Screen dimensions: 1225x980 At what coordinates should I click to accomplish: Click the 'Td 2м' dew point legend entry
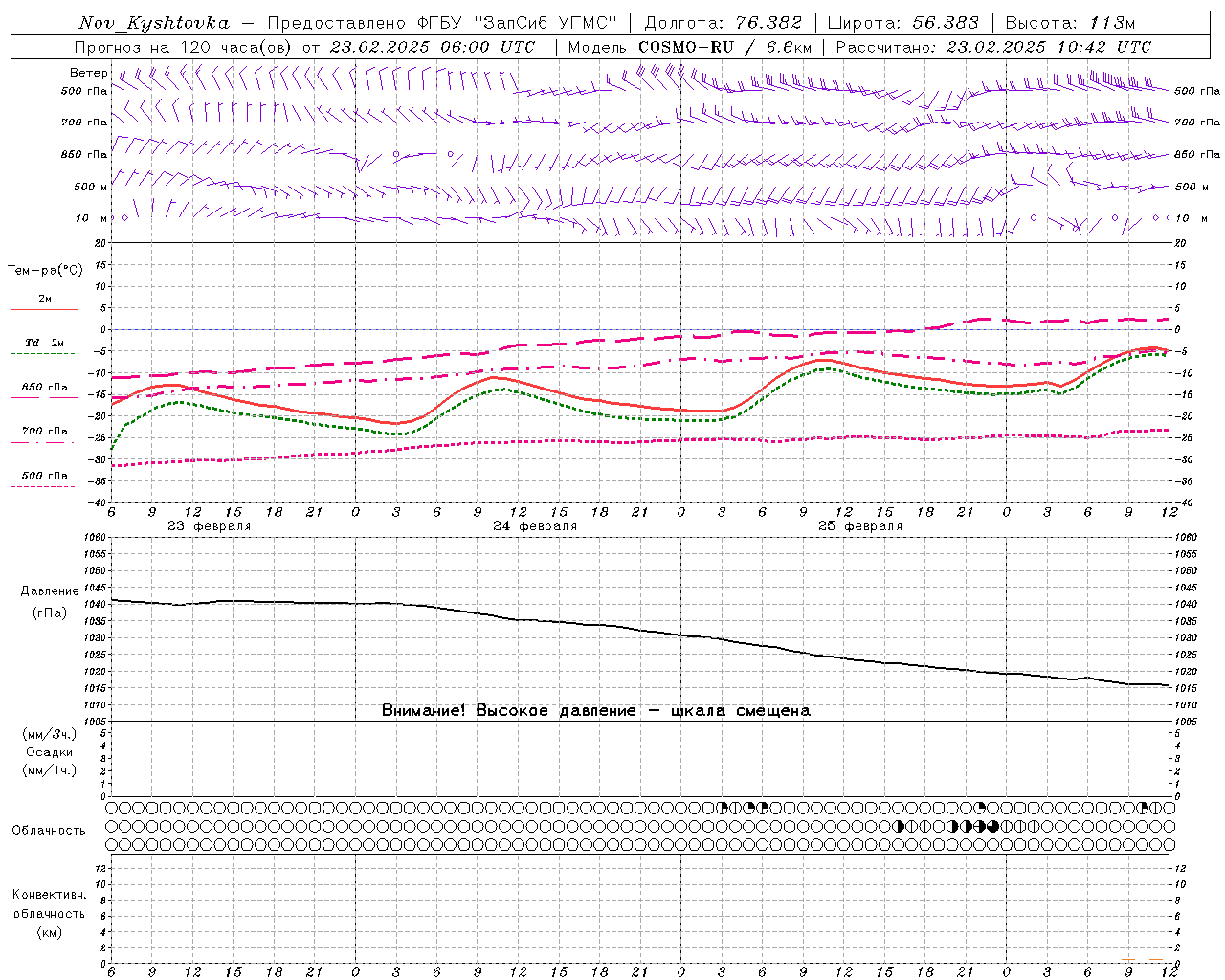[44, 343]
